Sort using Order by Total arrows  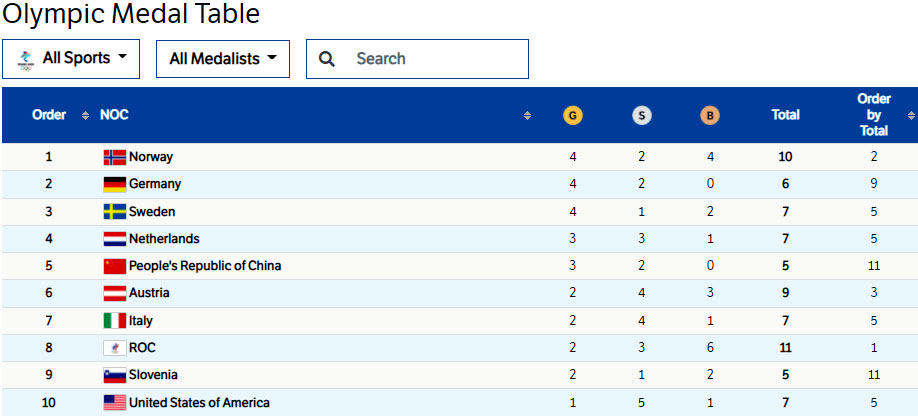click(x=910, y=115)
